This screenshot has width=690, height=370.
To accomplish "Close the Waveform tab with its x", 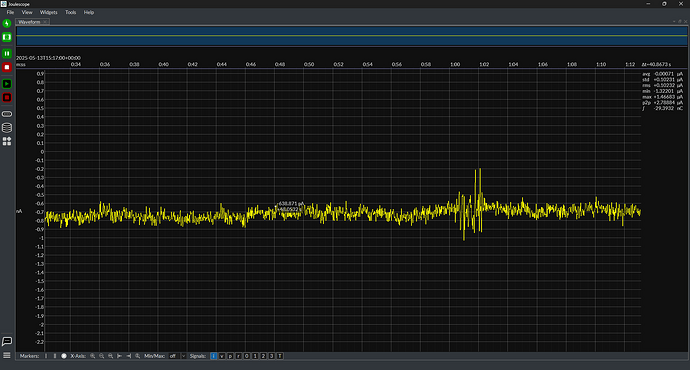I will pyautogui.click(x=45, y=22).
